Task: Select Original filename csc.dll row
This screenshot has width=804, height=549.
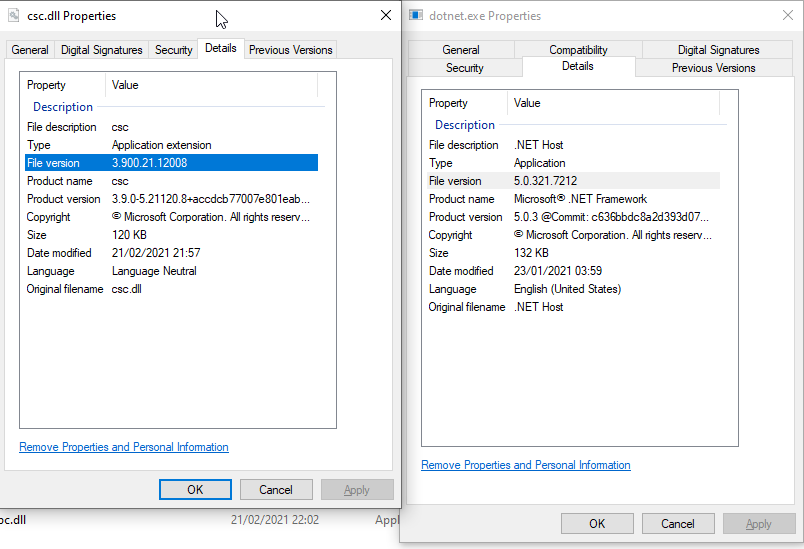Action: click(x=171, y=289)
